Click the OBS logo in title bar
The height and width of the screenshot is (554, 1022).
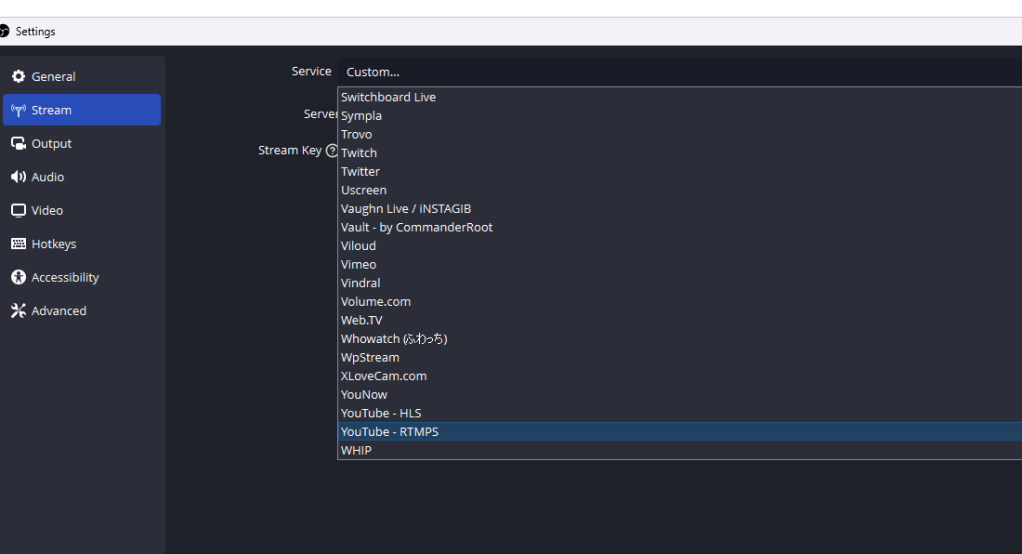(x=4, y=31)
